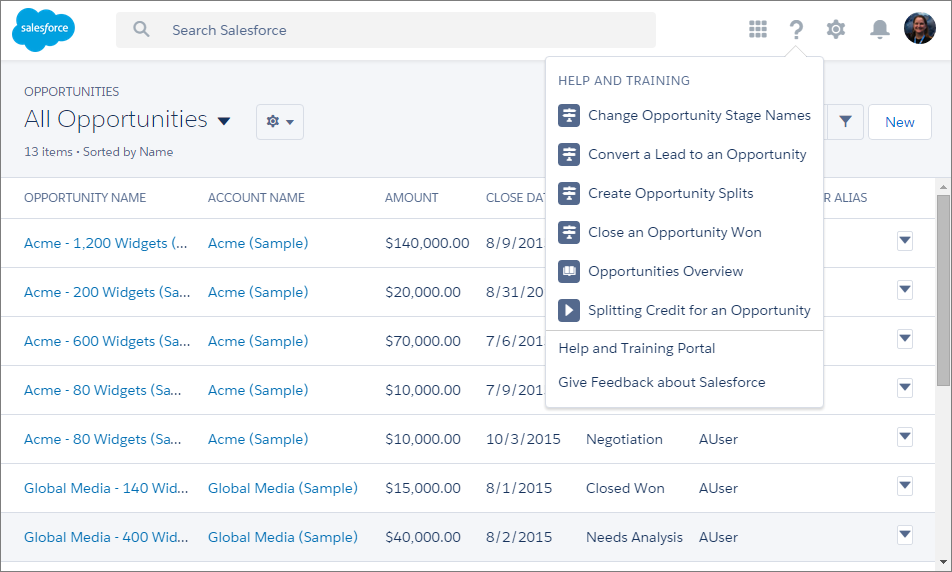Click the scrollbar down arrow

943,562
